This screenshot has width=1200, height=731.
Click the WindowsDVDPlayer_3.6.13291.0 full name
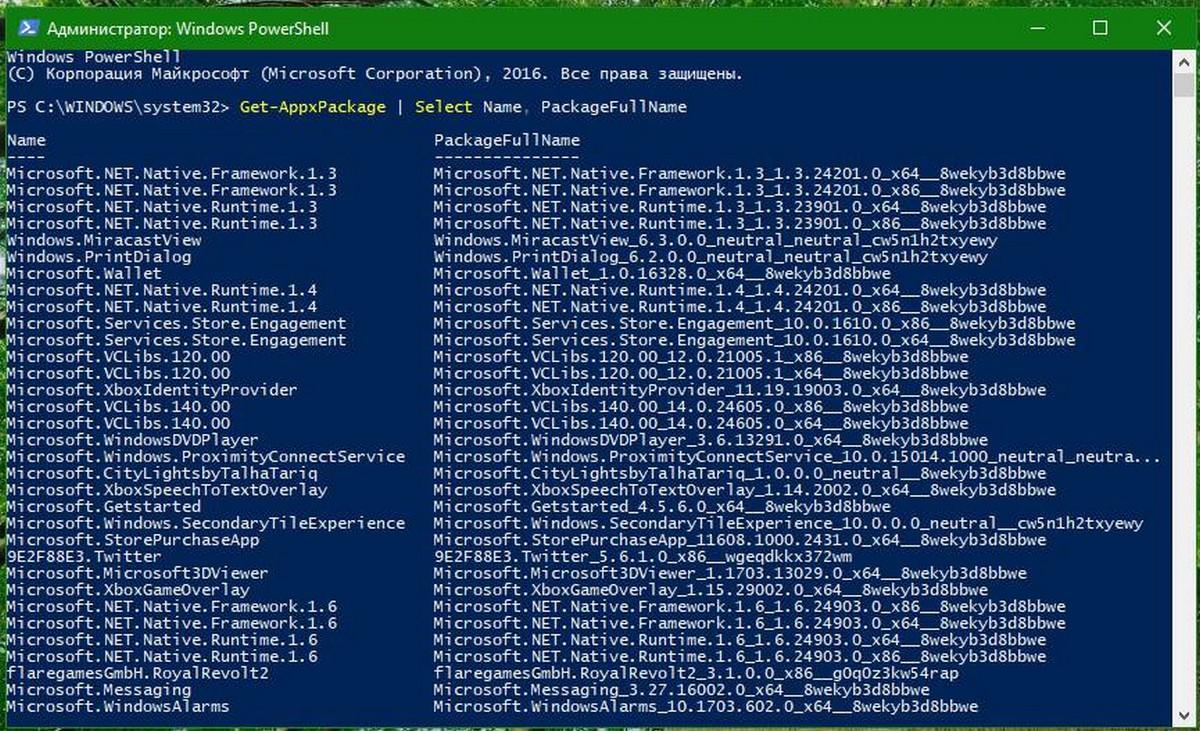click(711, 440)
